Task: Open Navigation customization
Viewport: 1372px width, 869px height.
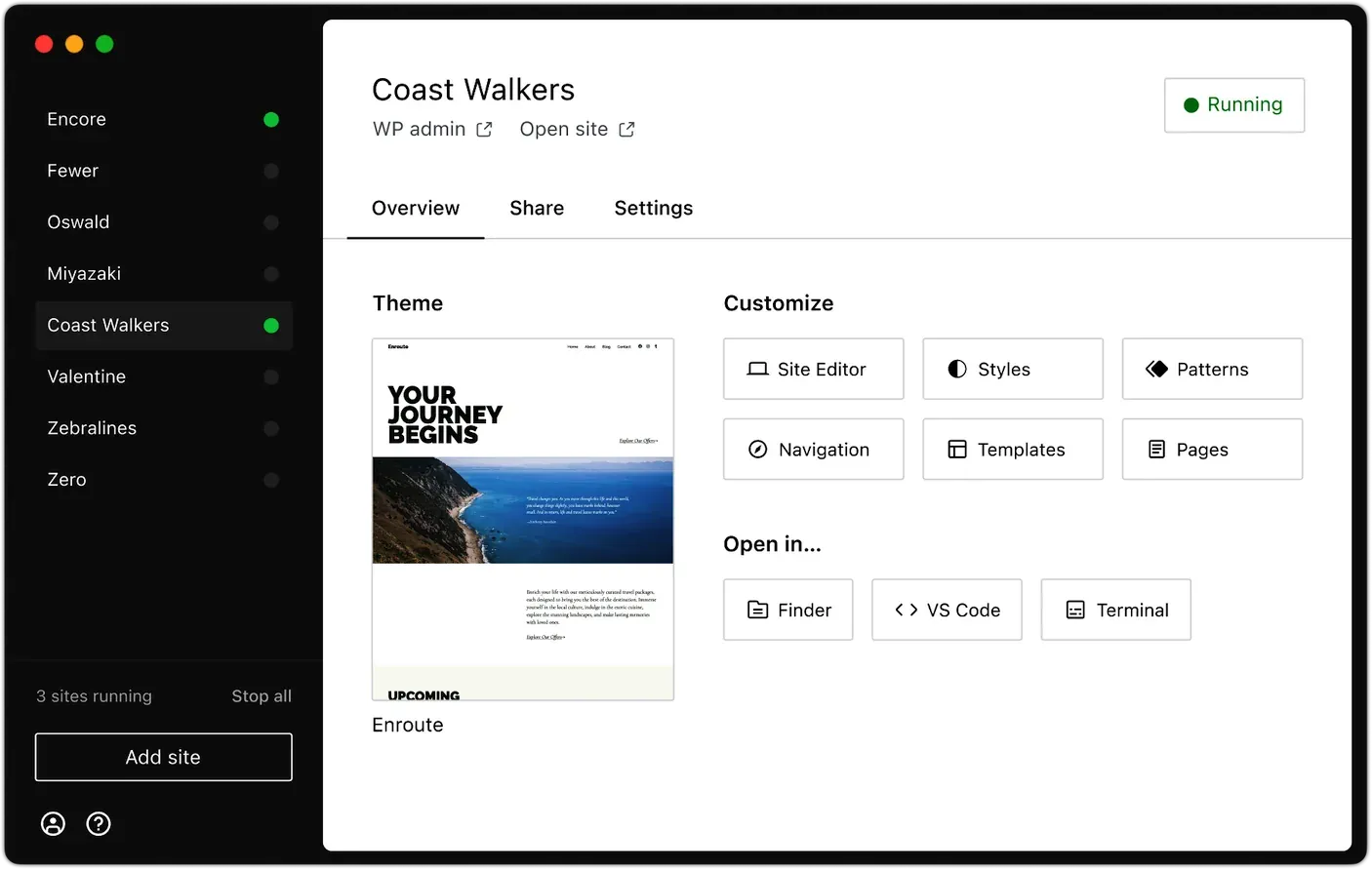Action: [x=813, y=449]
